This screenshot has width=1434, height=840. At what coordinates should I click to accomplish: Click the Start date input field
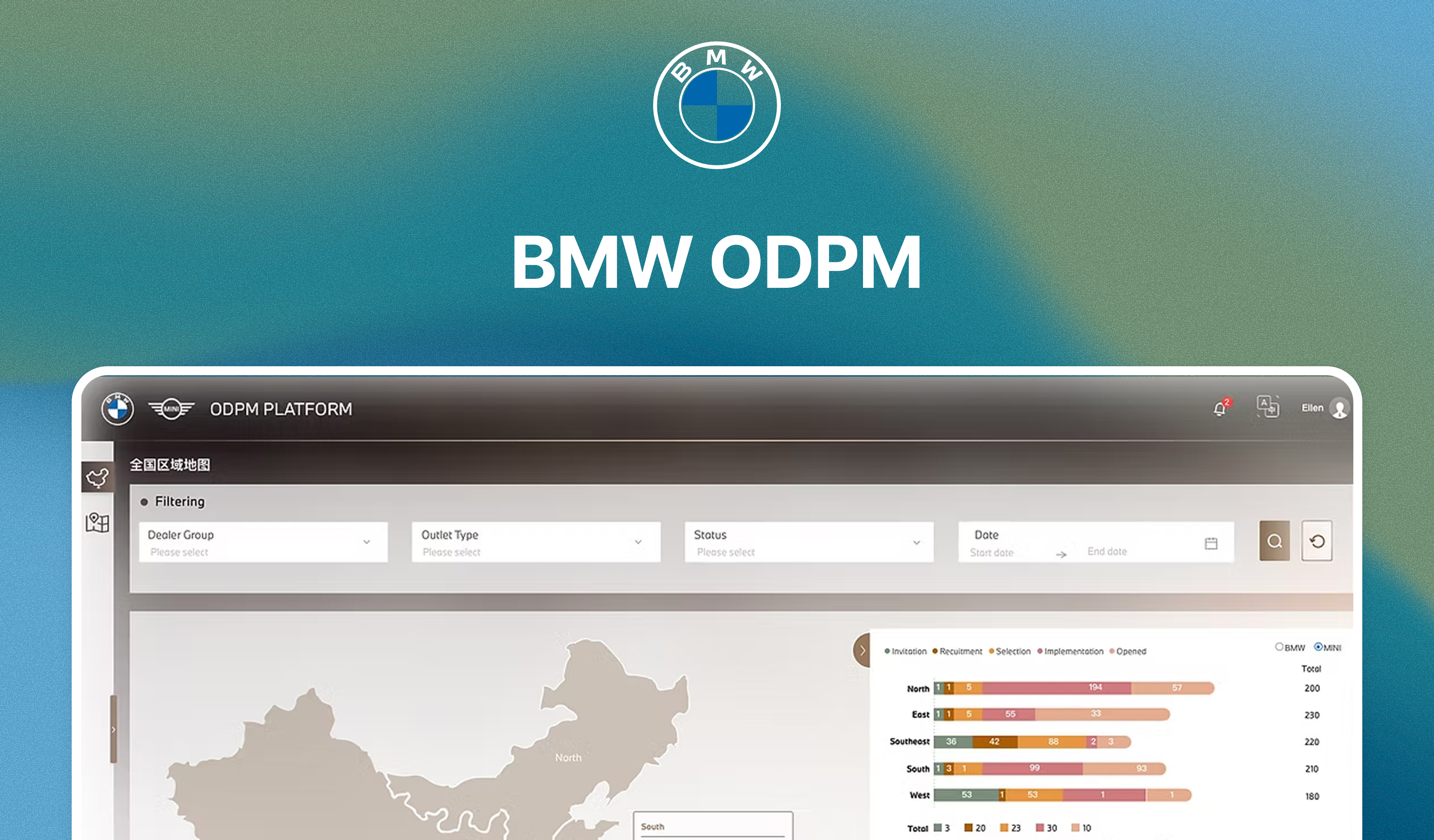point(992,552)
